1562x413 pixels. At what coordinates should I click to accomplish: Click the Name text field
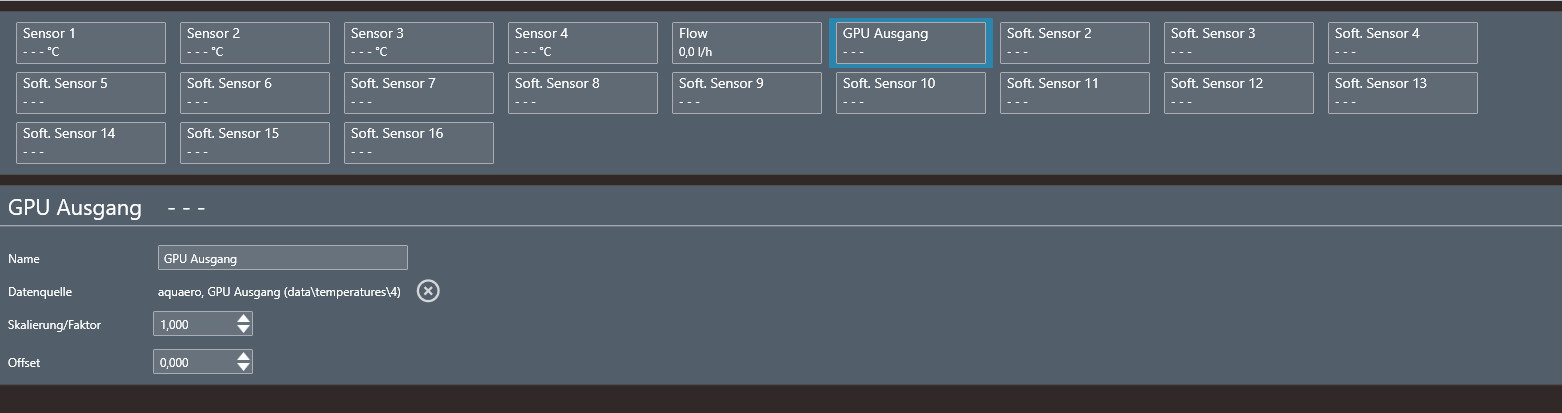283,258
